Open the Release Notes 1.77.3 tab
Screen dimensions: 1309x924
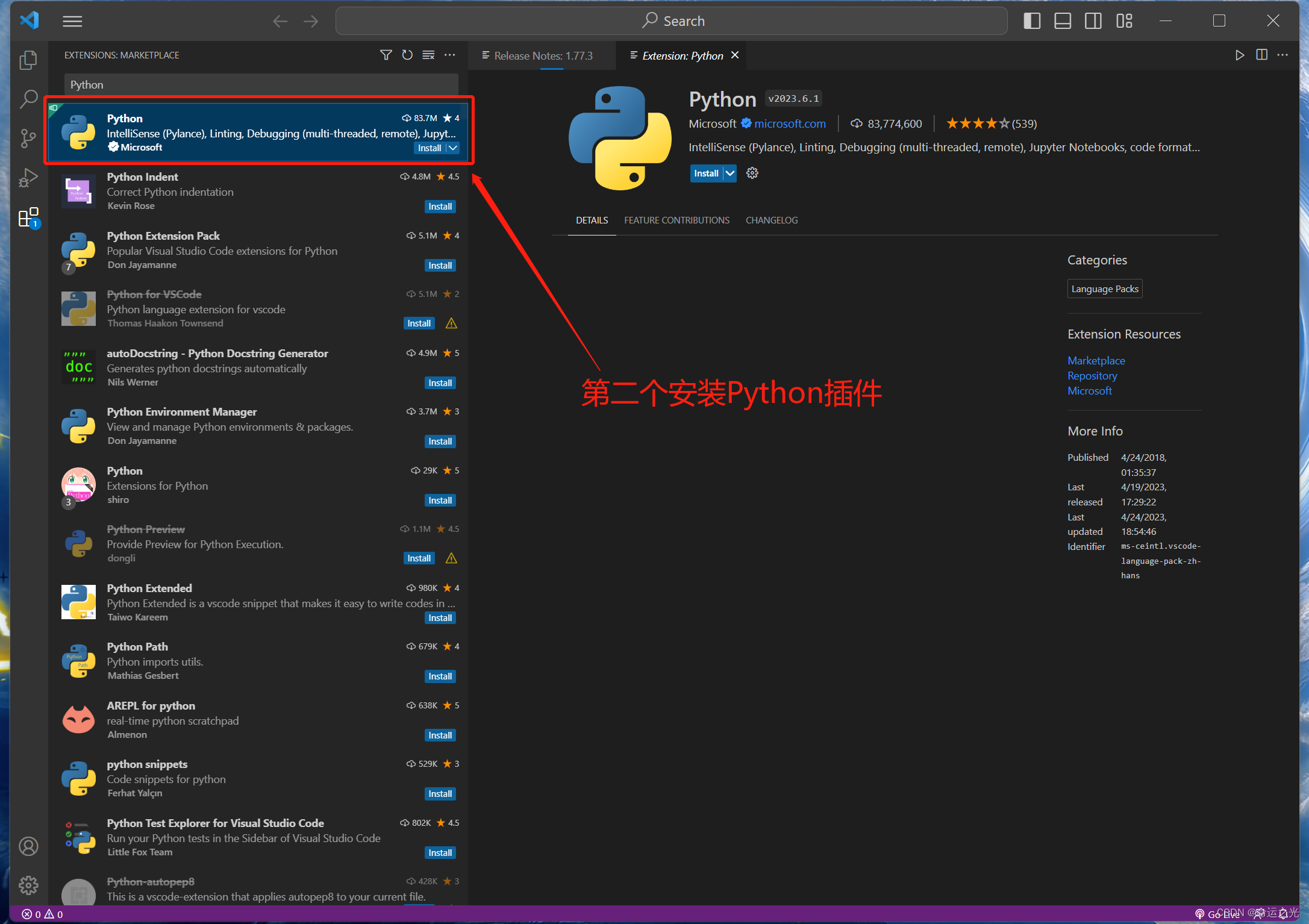pos(543,55)
